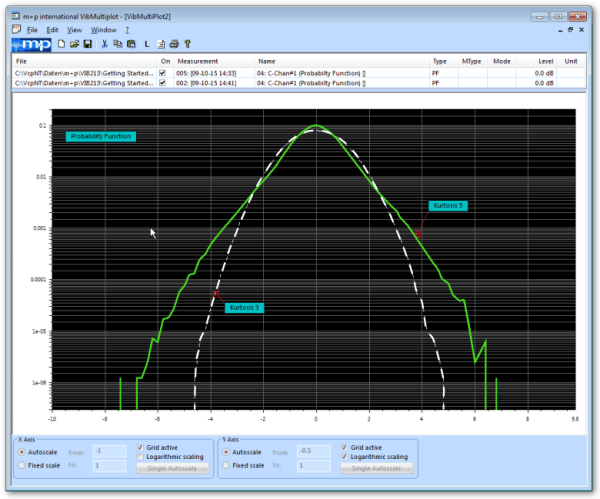Select Y Axis Autoscale radio button
This screenshot has width=600, height=499.
(226, 452)
